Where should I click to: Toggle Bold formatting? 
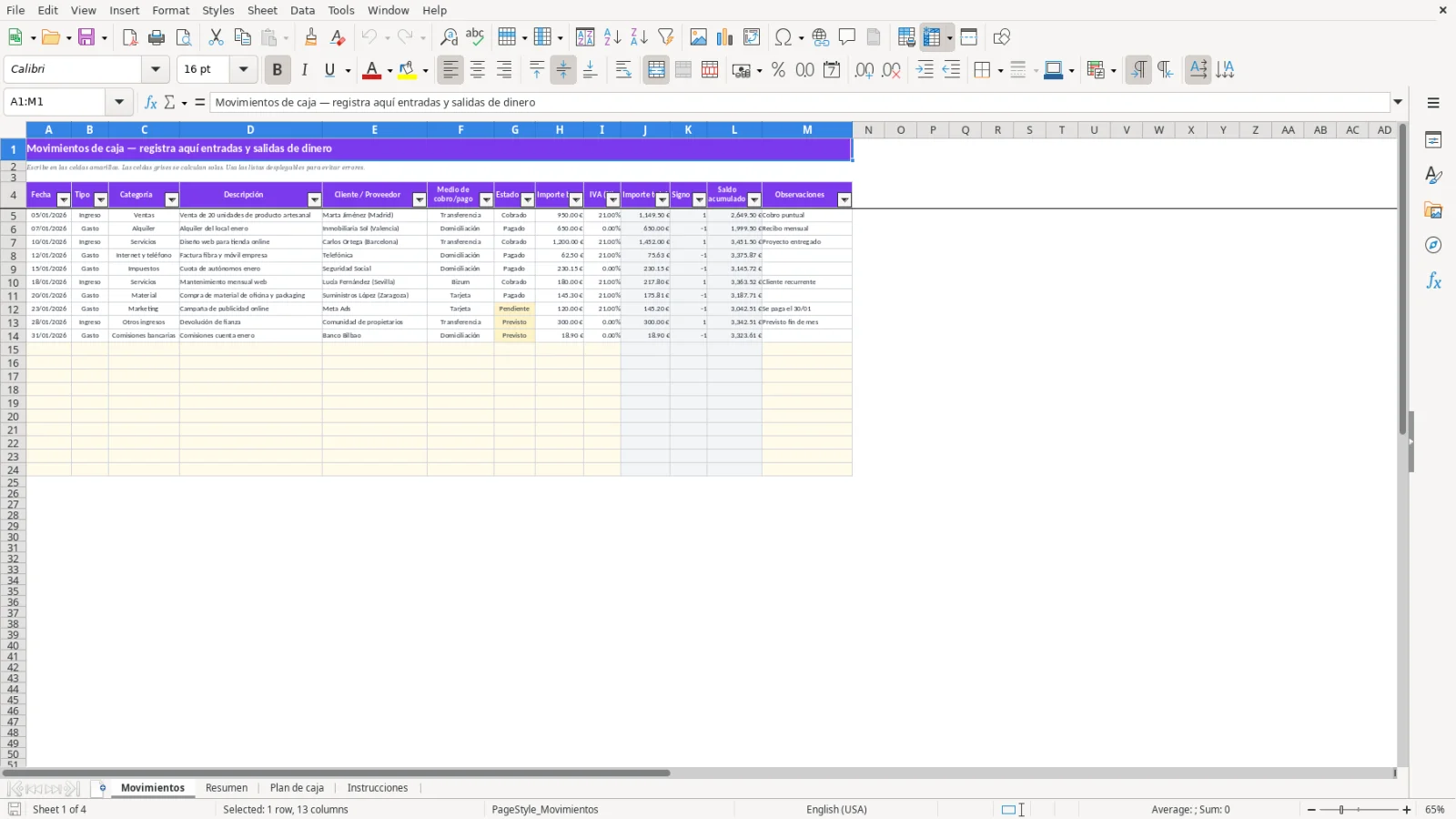pyautogui.click(x=278, y=69)
